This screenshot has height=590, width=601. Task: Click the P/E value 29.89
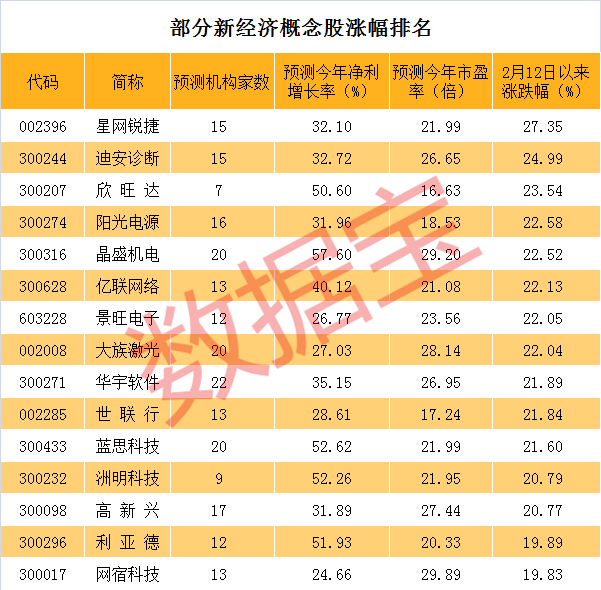point(440,575)
